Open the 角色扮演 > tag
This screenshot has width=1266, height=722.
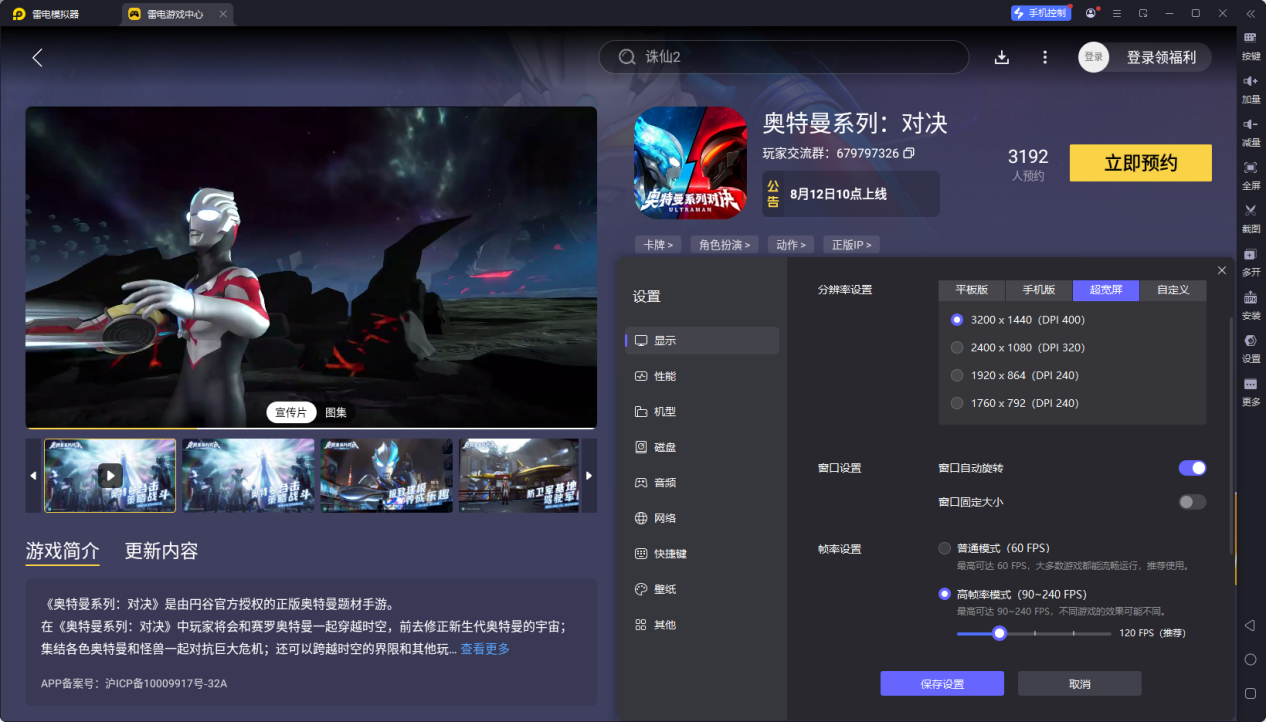point(725,245)
